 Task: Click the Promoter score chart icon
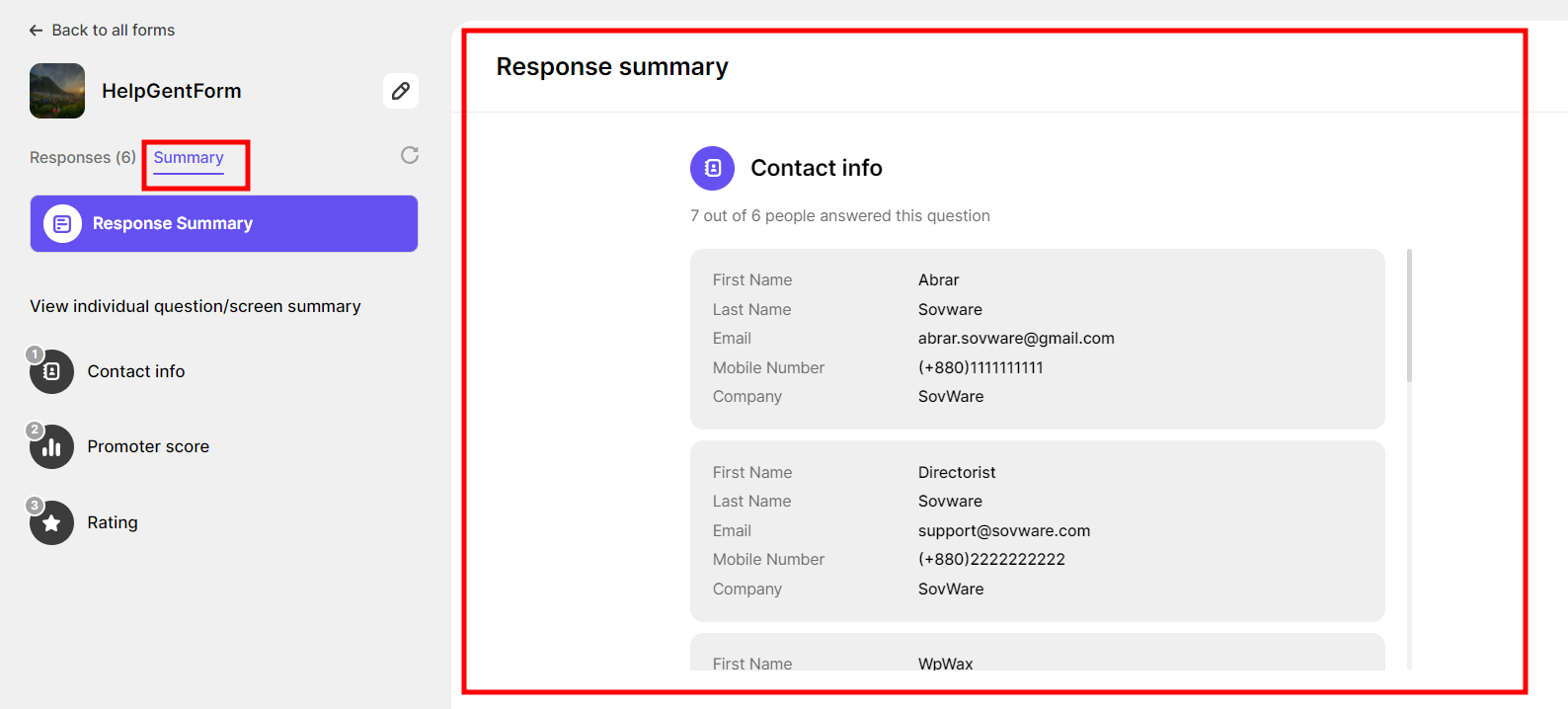coord(52,447)
